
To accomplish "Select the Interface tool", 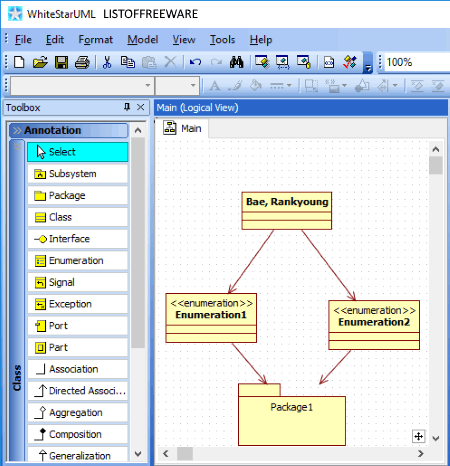I will 78,239.
